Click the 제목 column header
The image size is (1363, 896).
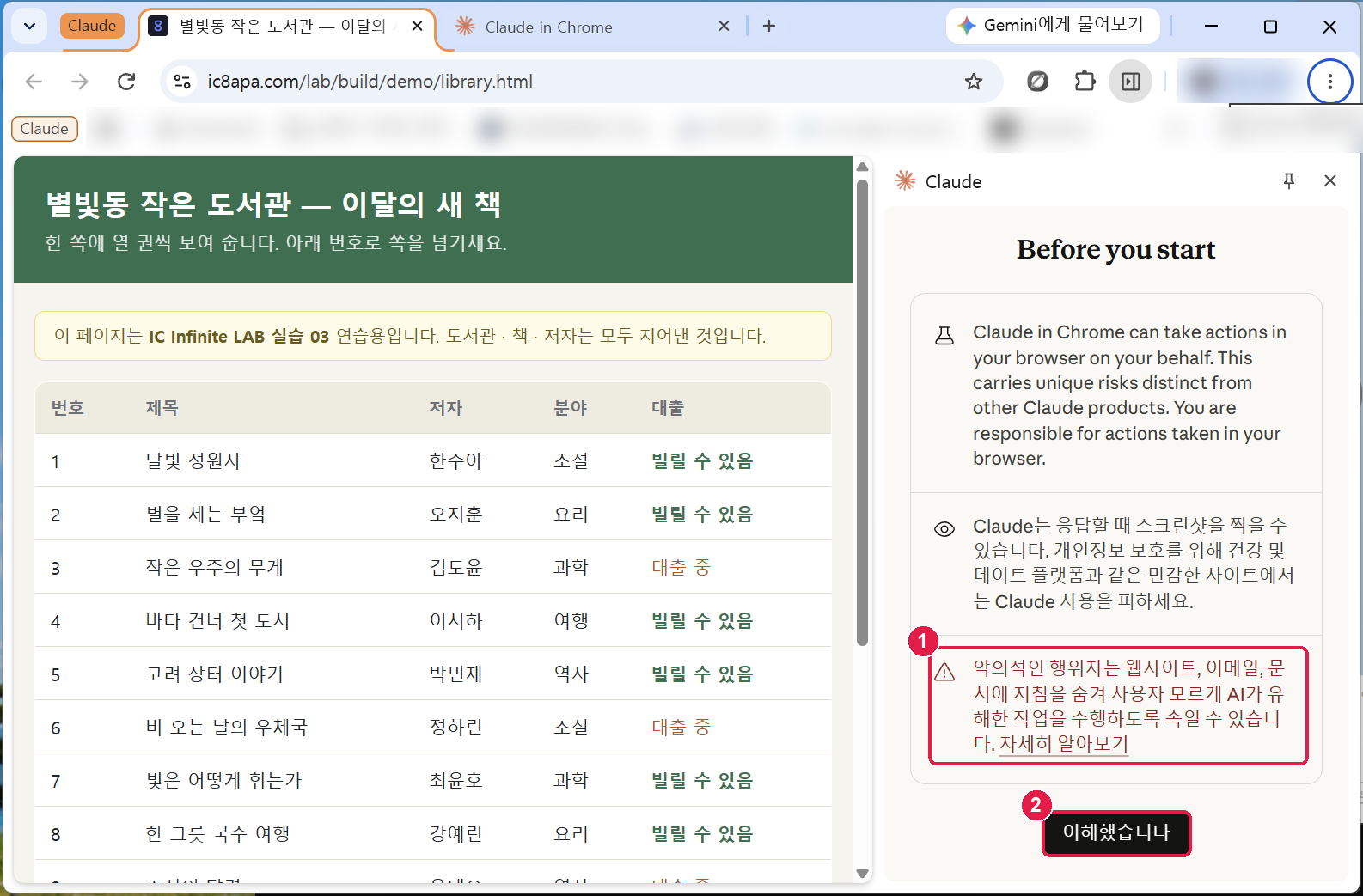[162, 408]
